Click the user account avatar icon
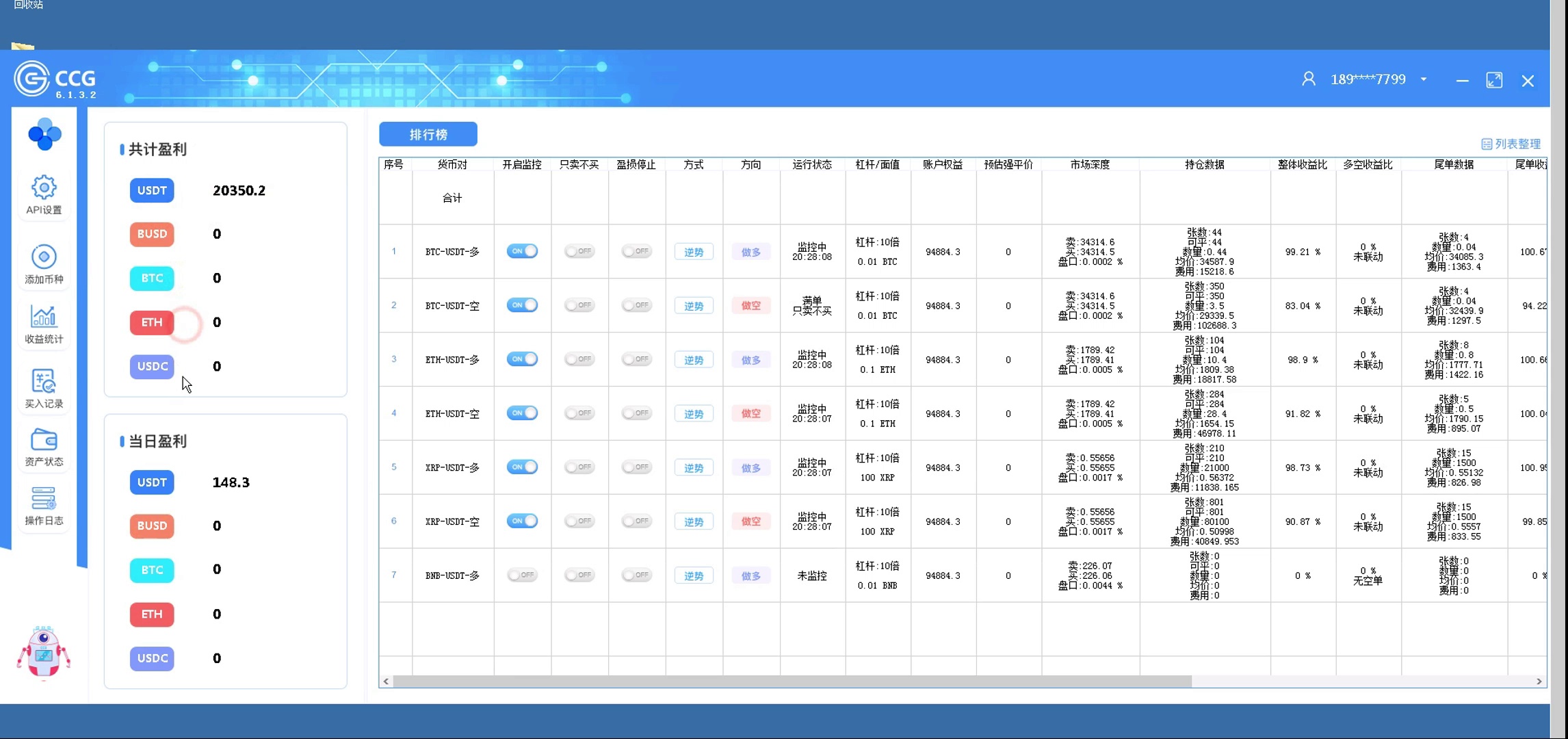 tap(1308, 79)
